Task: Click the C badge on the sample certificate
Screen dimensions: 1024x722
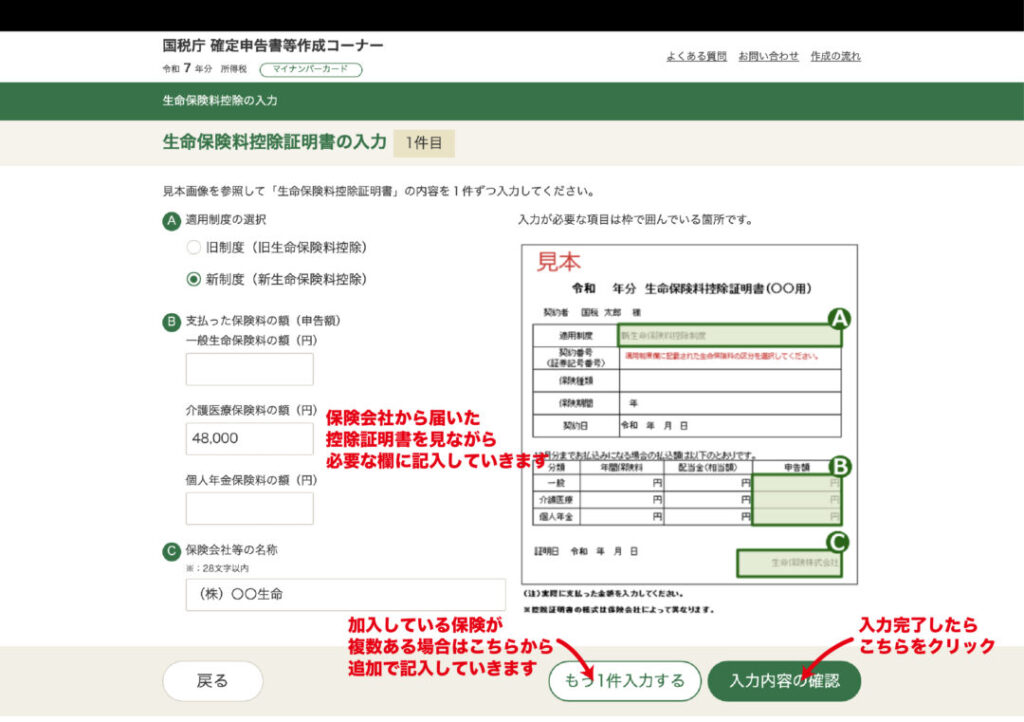Action: 839,542
